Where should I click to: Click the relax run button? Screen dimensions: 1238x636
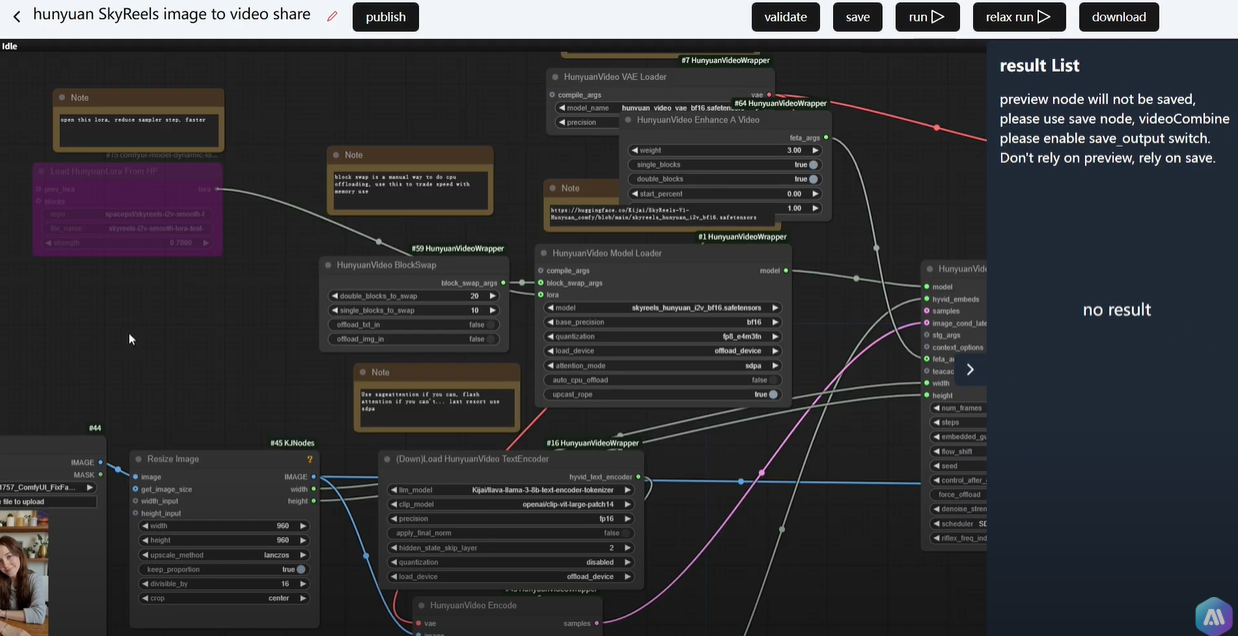point(1019,17)
